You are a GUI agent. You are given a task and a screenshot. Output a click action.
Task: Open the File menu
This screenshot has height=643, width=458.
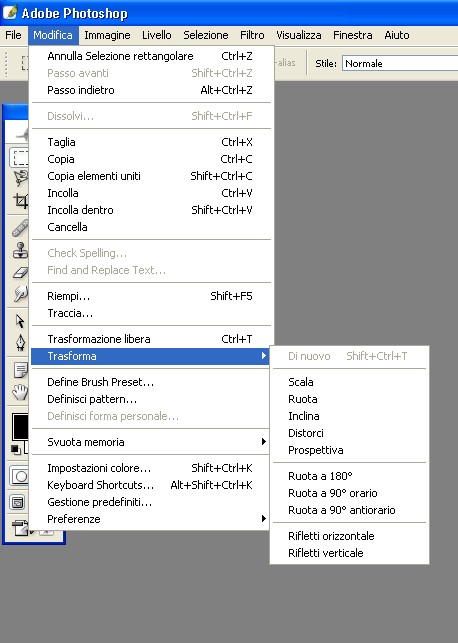13,35
